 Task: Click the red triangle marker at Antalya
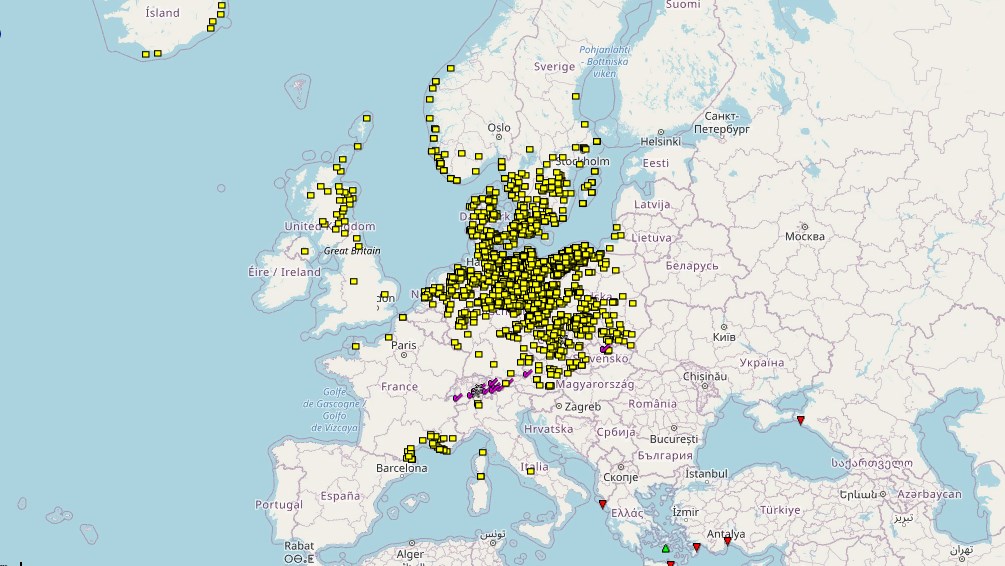click(x=727, y=542)
